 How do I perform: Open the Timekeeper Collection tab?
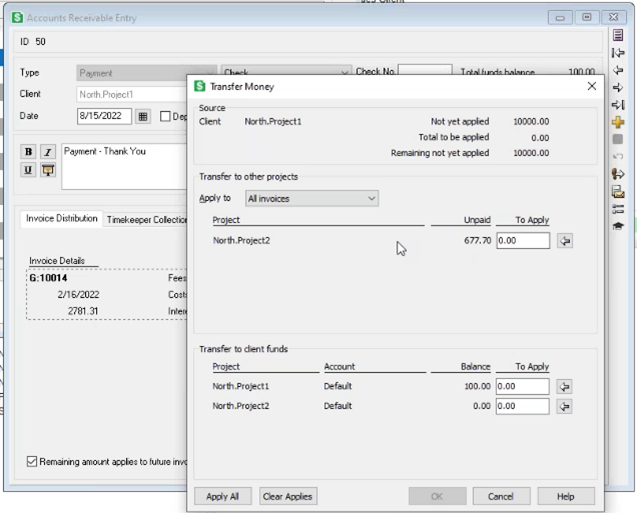tap(147, 219)
